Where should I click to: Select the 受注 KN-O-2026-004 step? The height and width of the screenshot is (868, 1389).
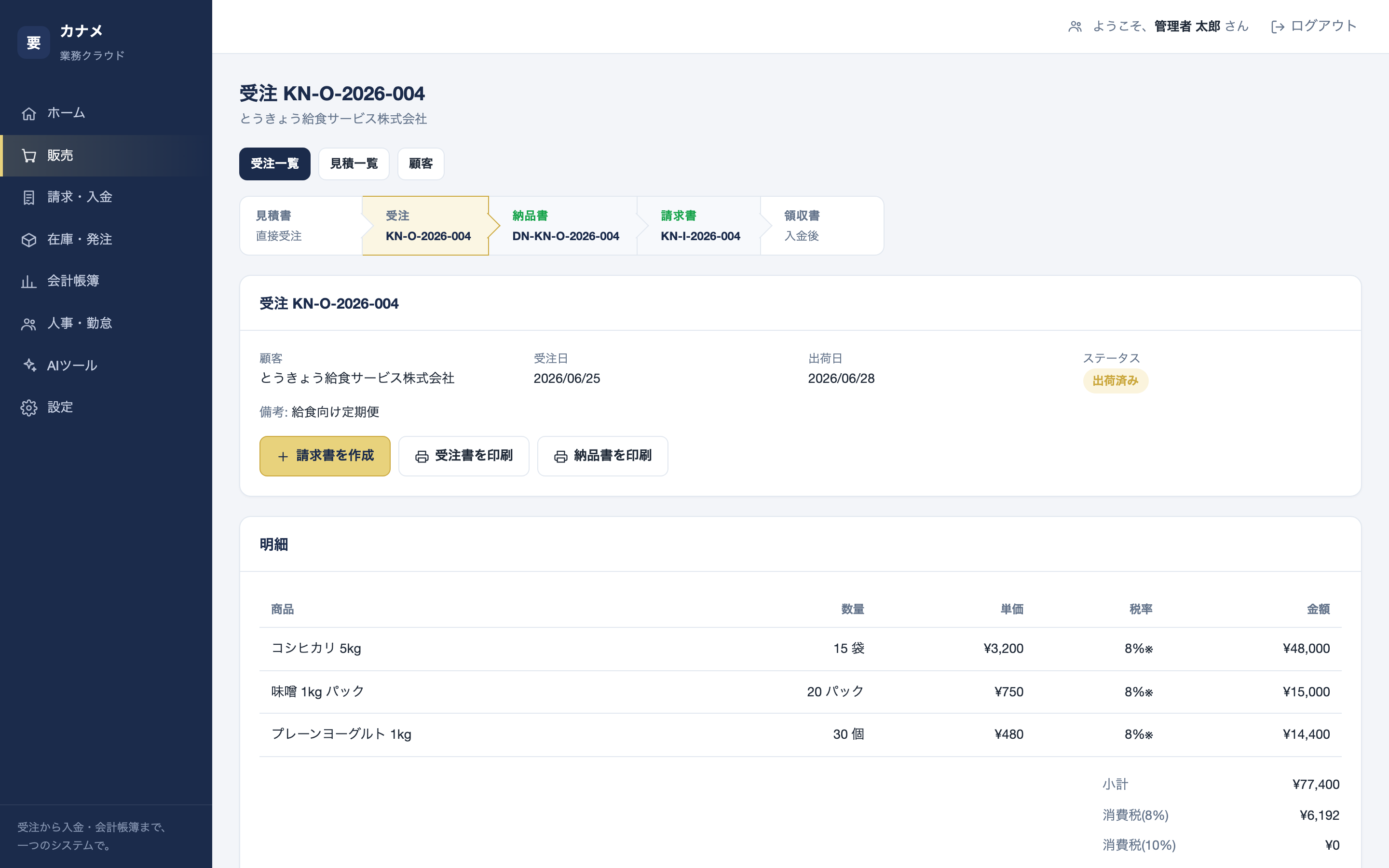(426, 226)
